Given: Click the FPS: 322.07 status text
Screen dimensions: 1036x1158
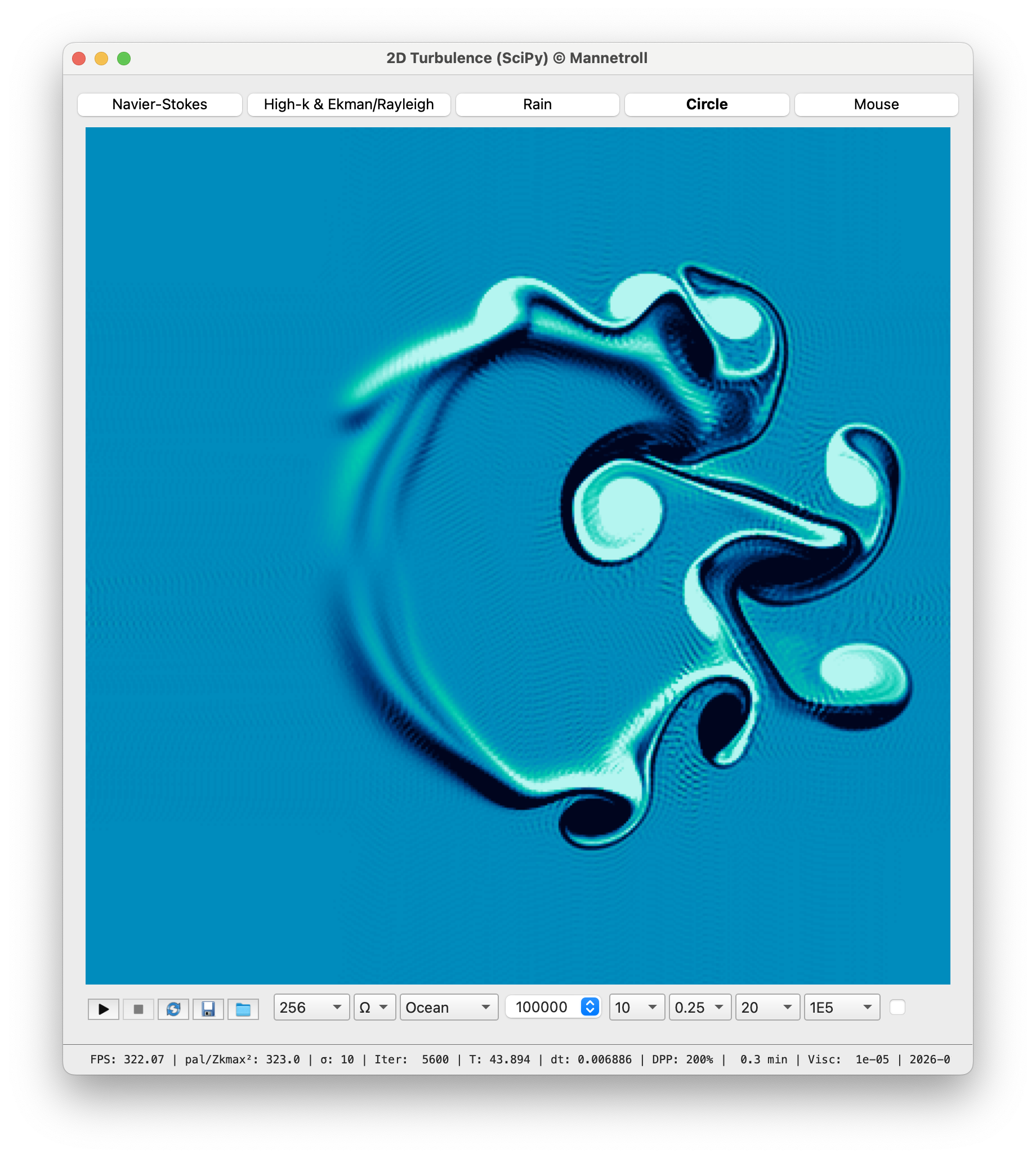Looking at the screenshot, I should 127,1059.
